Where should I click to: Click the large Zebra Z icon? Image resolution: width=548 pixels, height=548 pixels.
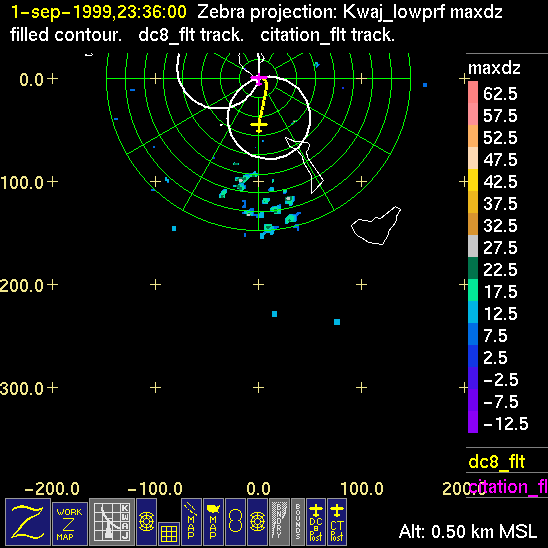tap(28, 522)
